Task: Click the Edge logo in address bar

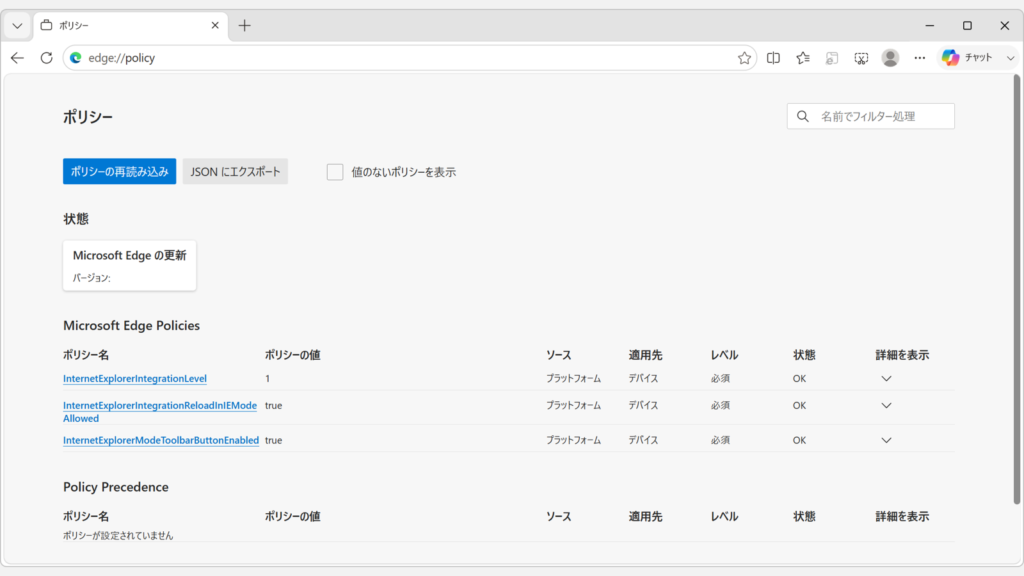Action: tap(76, 57)
